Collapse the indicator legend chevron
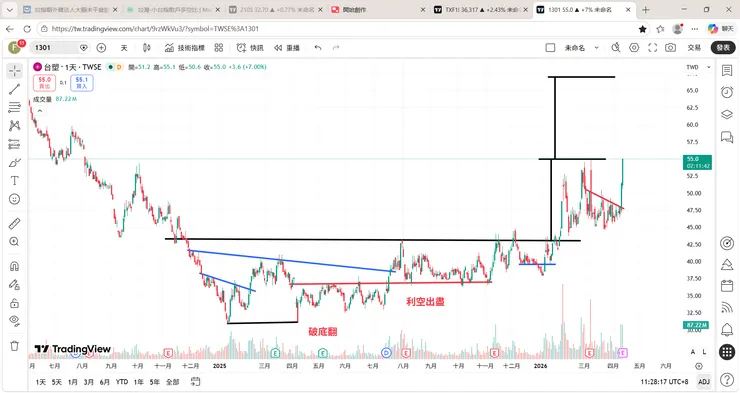740x393 pixels. point(40,111)
